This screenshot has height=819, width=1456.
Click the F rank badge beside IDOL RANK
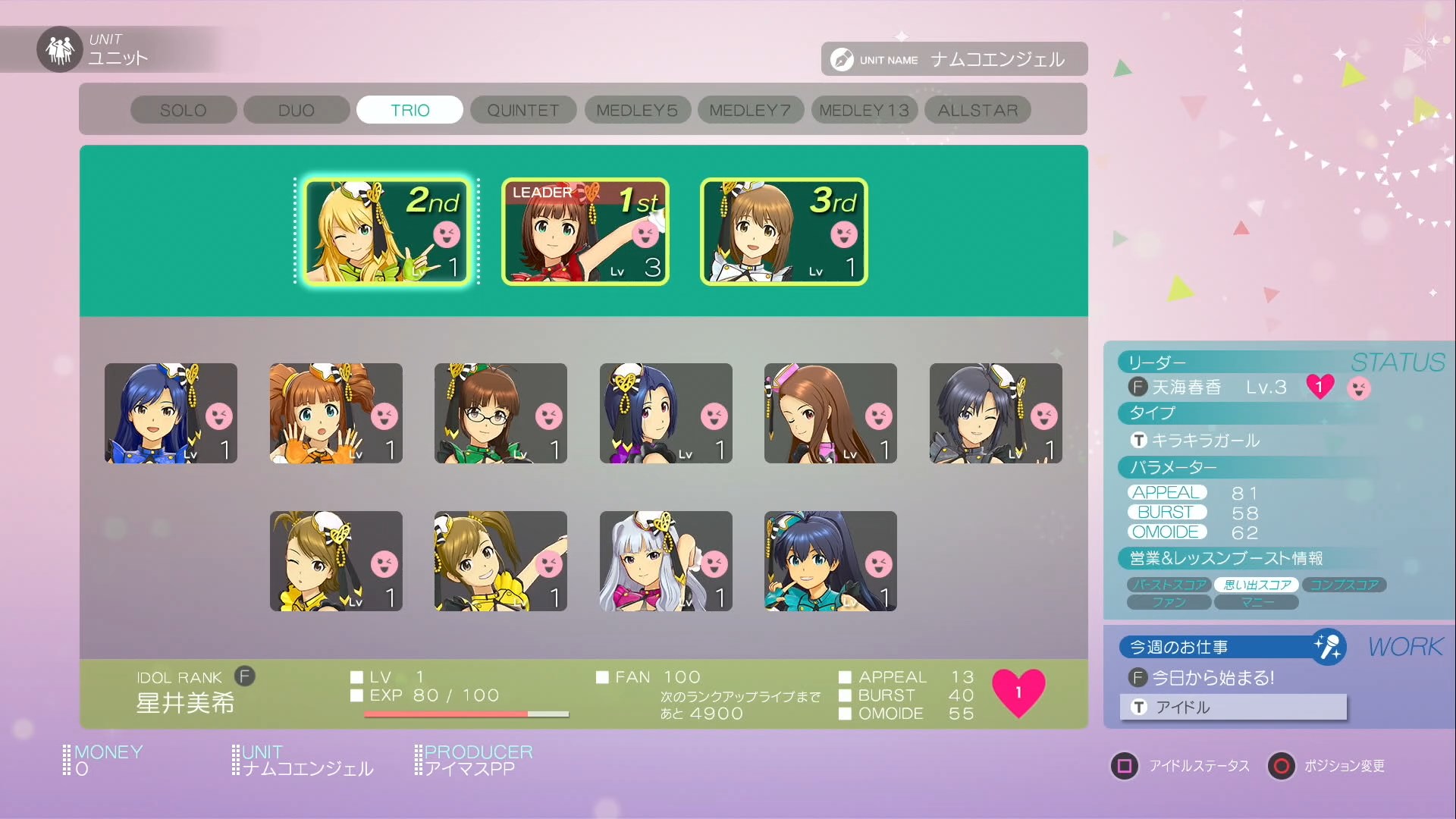[244, 675]
